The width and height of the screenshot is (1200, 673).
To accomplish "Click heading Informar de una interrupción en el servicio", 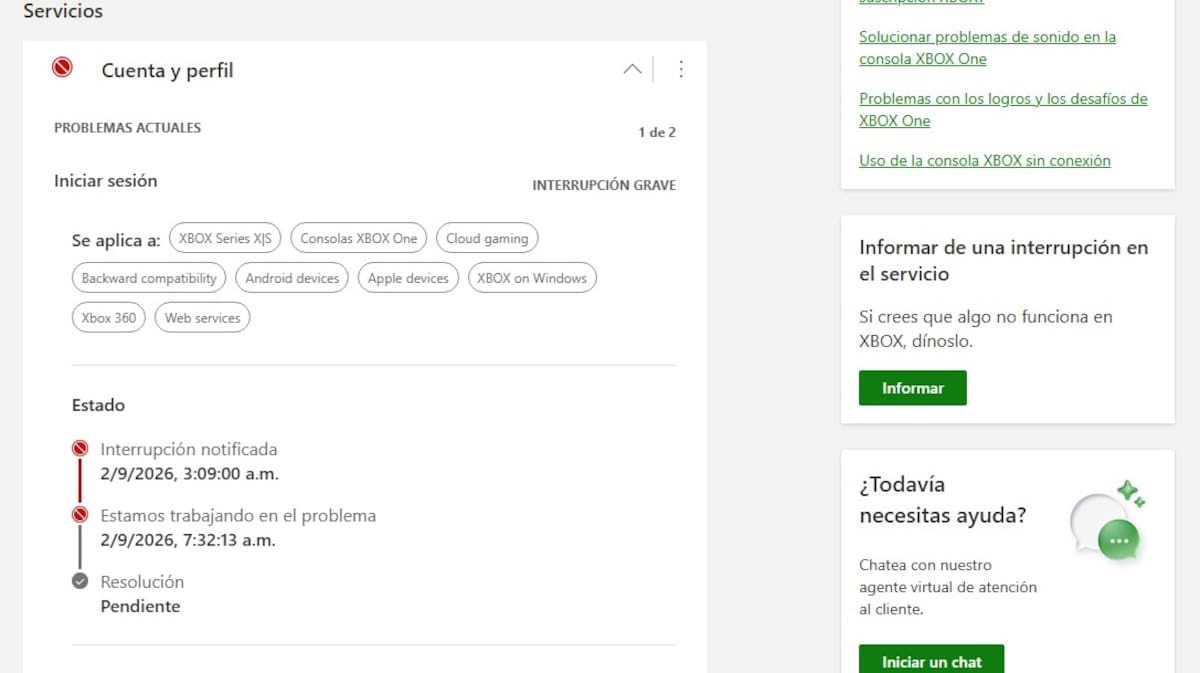I will point(1004,260).
